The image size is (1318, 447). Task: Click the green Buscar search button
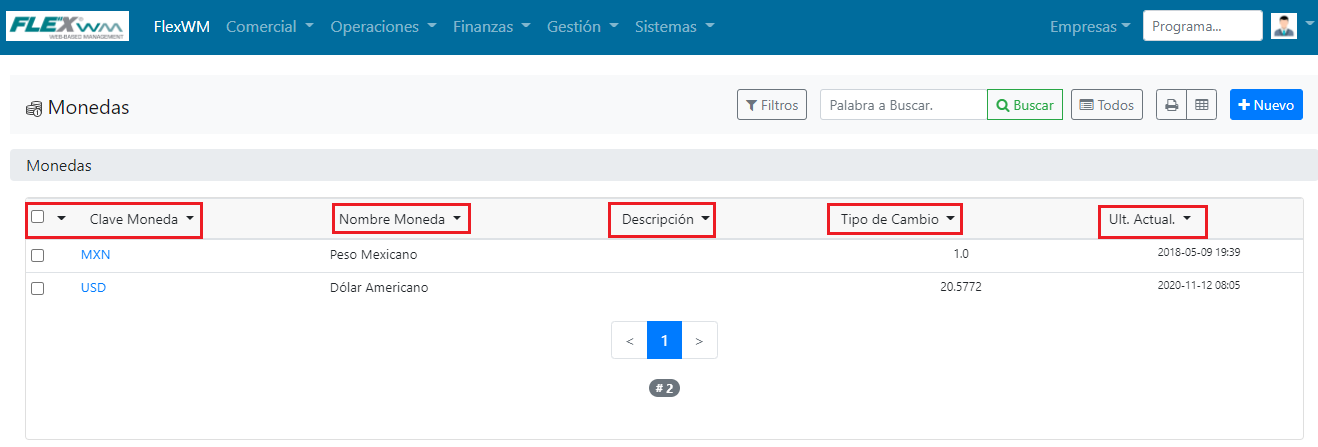pyautogui.click(x=1025, y=105)
